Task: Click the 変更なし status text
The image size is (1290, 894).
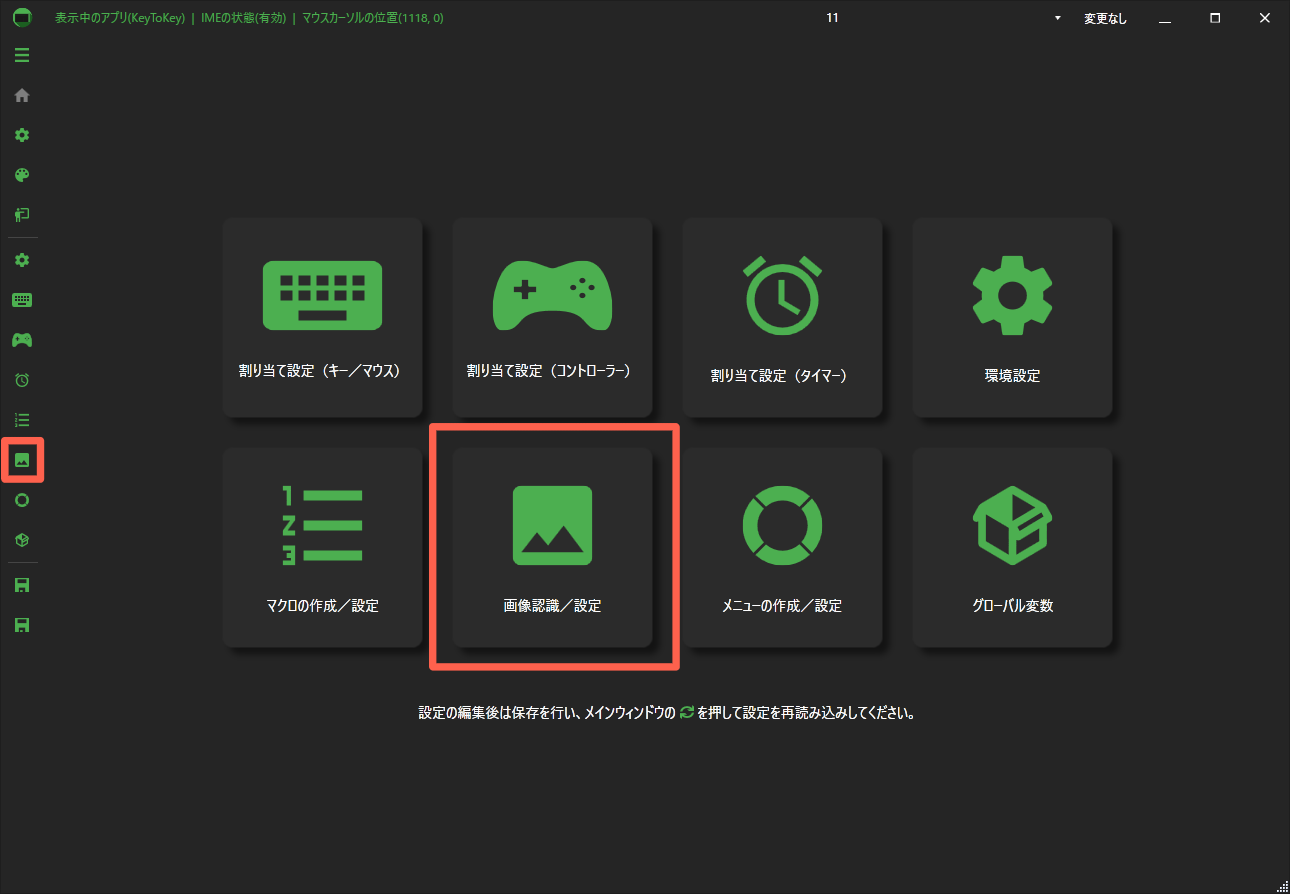Action: (x=1105, y=19)
